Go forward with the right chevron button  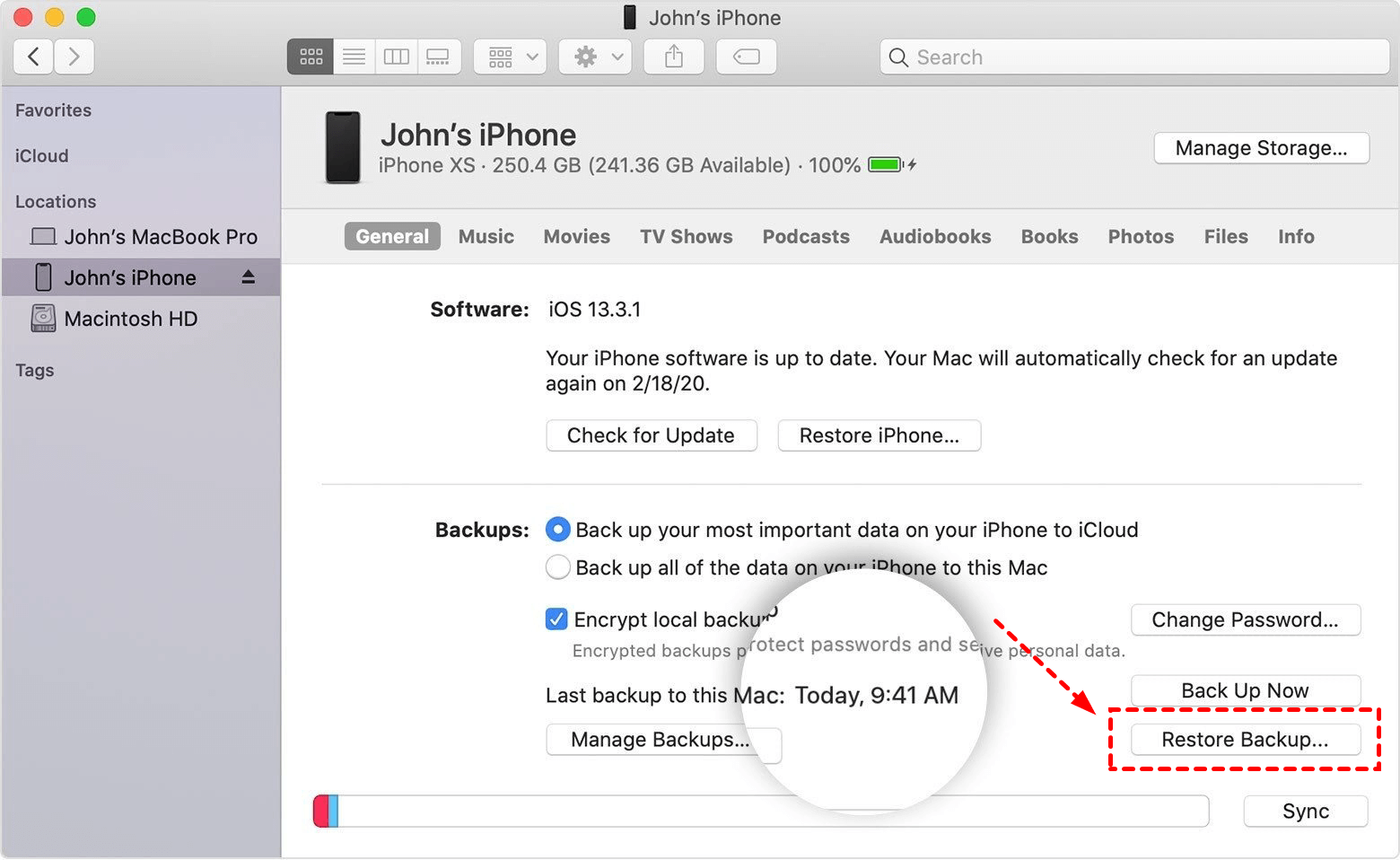pyautogui.click(x=74, y=57)
